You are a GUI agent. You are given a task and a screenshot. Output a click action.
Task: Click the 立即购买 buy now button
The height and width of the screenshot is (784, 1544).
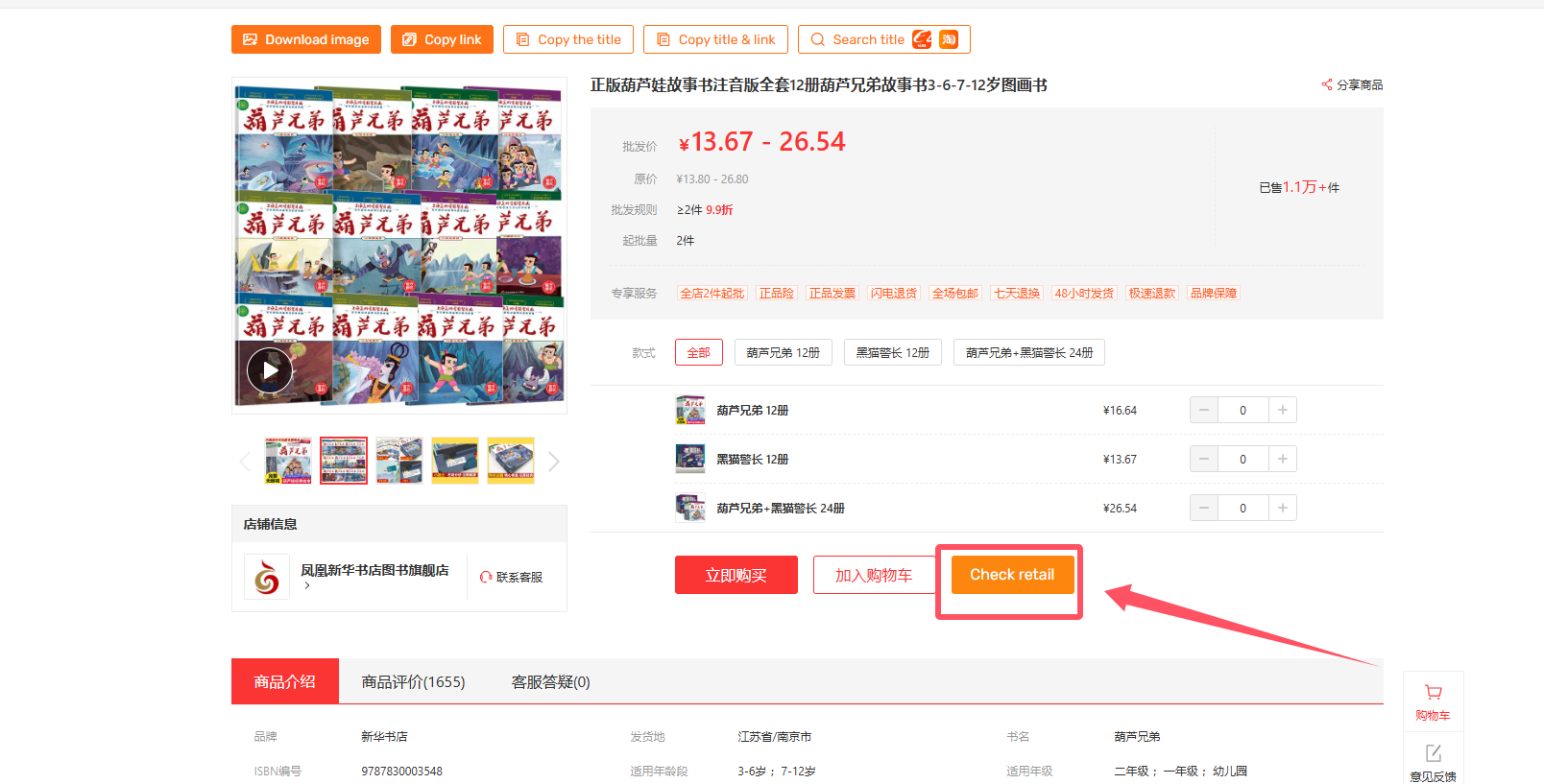[736, 575]
